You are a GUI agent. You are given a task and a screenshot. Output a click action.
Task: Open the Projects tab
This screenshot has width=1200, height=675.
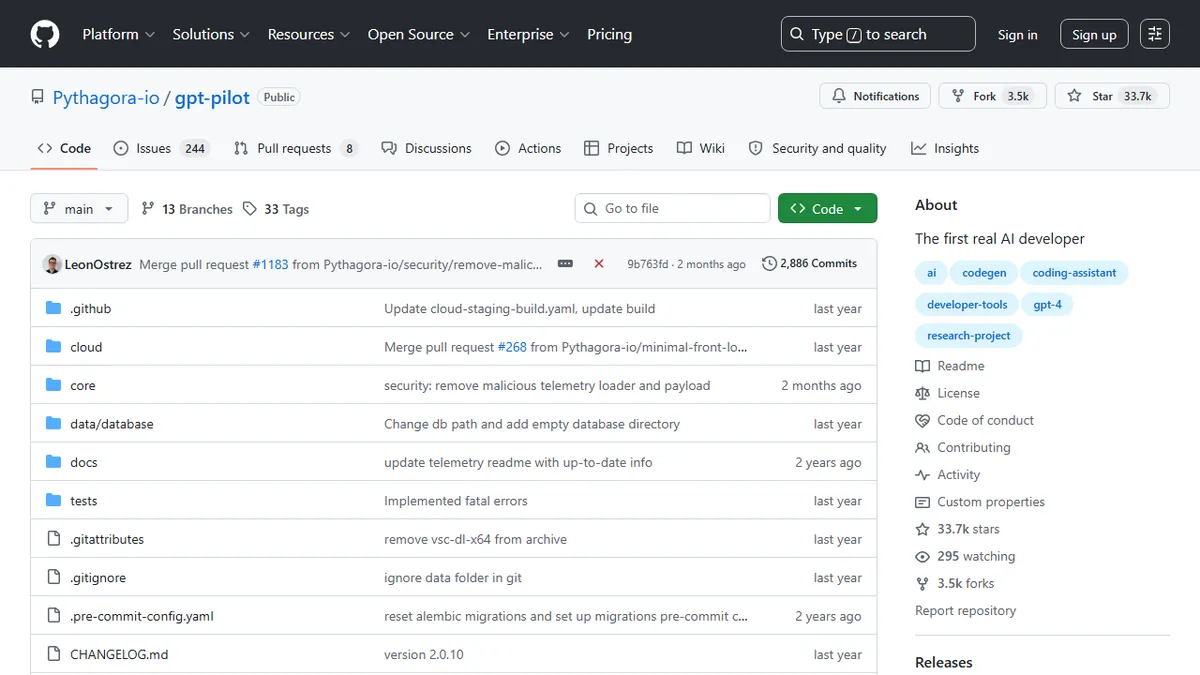coord(618,148)
